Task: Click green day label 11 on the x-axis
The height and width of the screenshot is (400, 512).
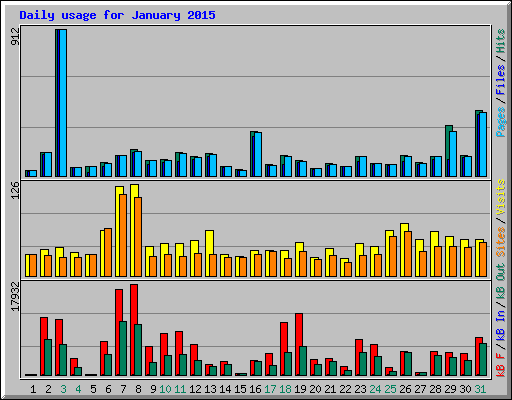Action: pos(180,389)
